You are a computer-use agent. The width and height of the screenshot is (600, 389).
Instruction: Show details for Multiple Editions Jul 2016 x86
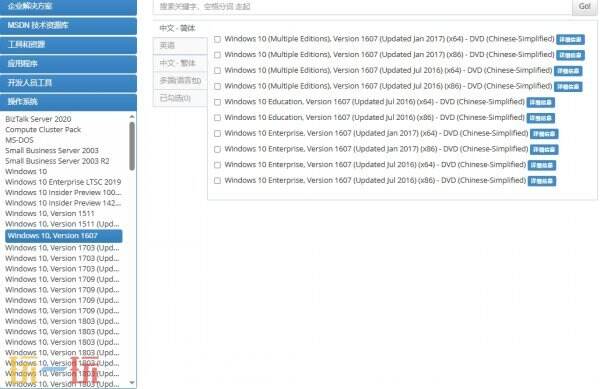(x=568, y=87)
